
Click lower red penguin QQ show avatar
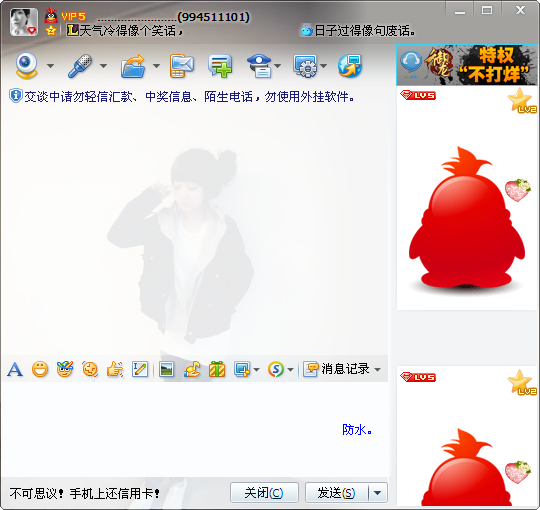(467, 467)
